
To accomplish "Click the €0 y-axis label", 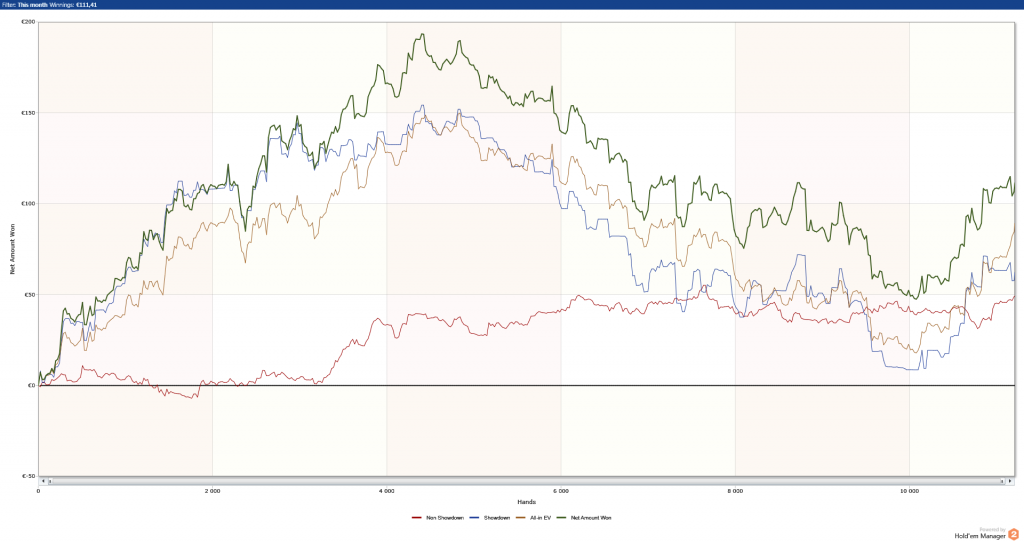I will [x=31, y=386].
